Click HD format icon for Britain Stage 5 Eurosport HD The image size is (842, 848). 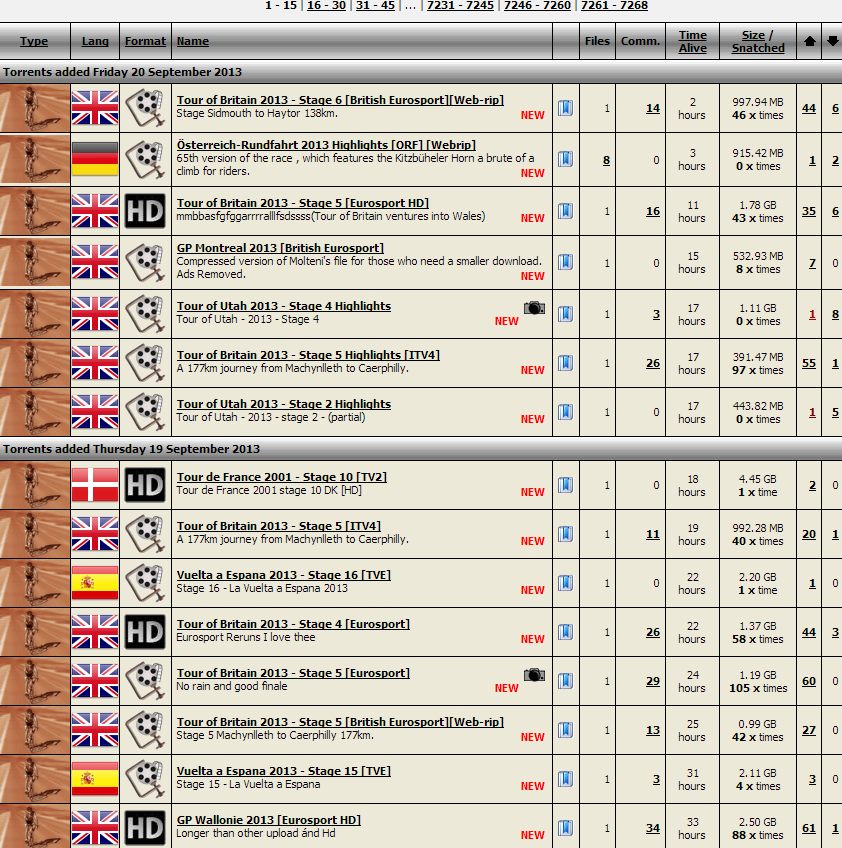click(x=145, y=211)
